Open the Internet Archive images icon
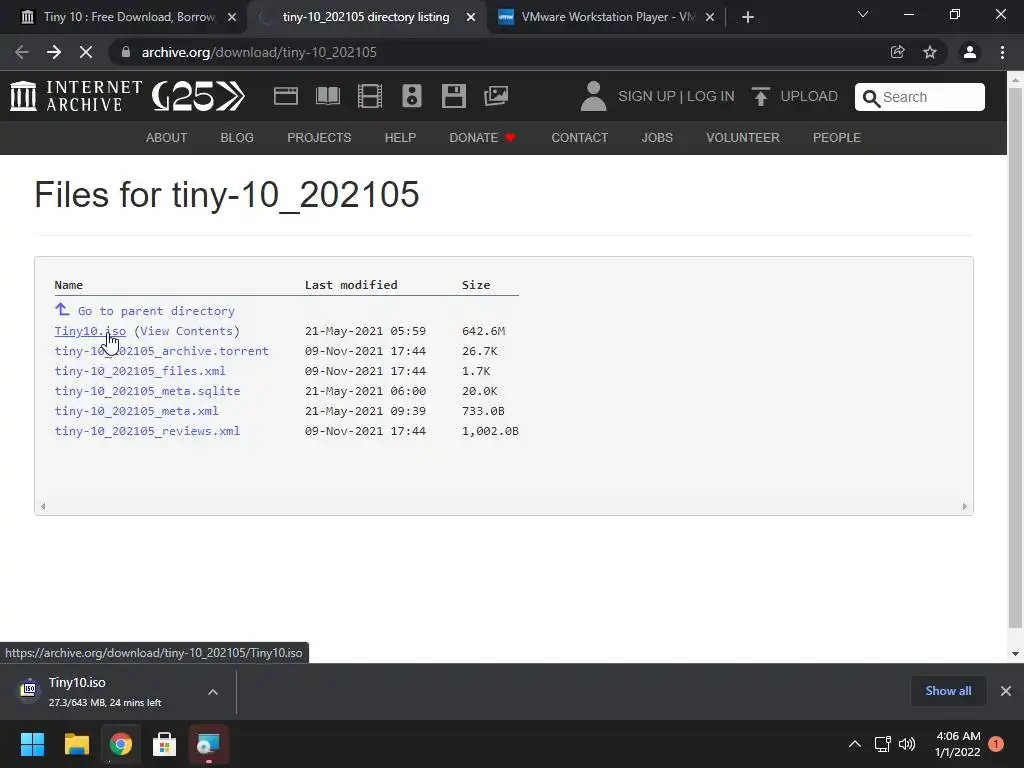Image resolution: width=1024 pixels, height=768 pixels. click(x=496, y=96)
